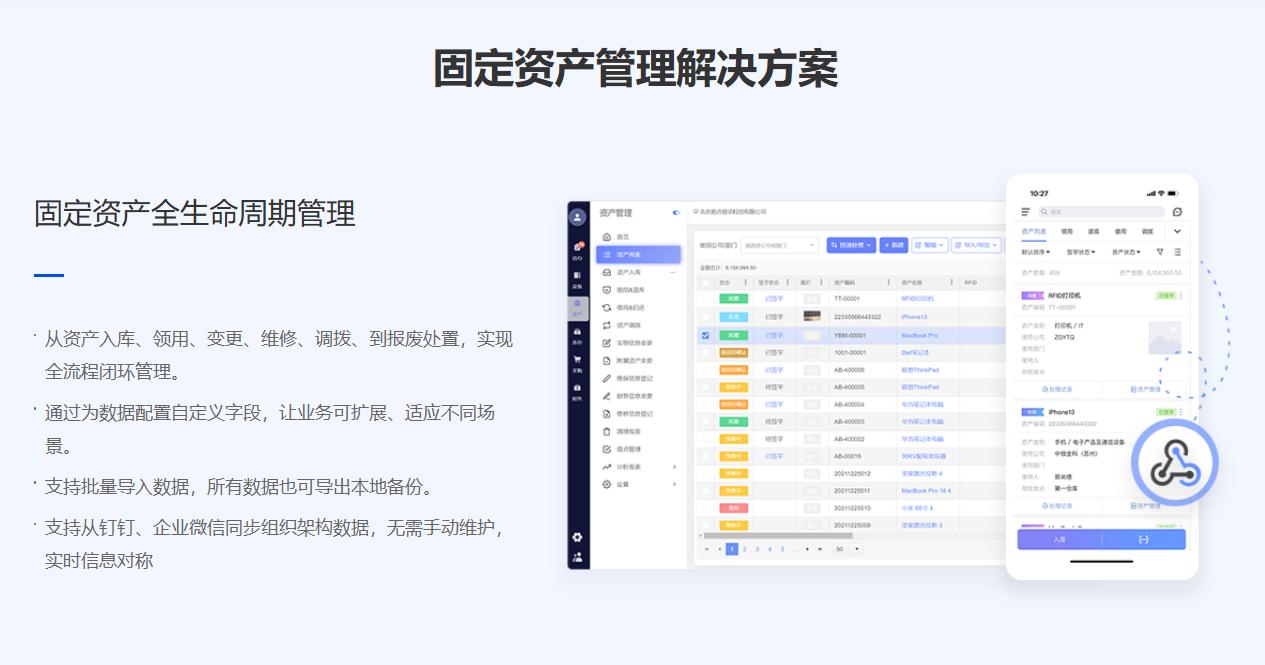Click the scan icon on phone bottom bar

pos(1143,540)
